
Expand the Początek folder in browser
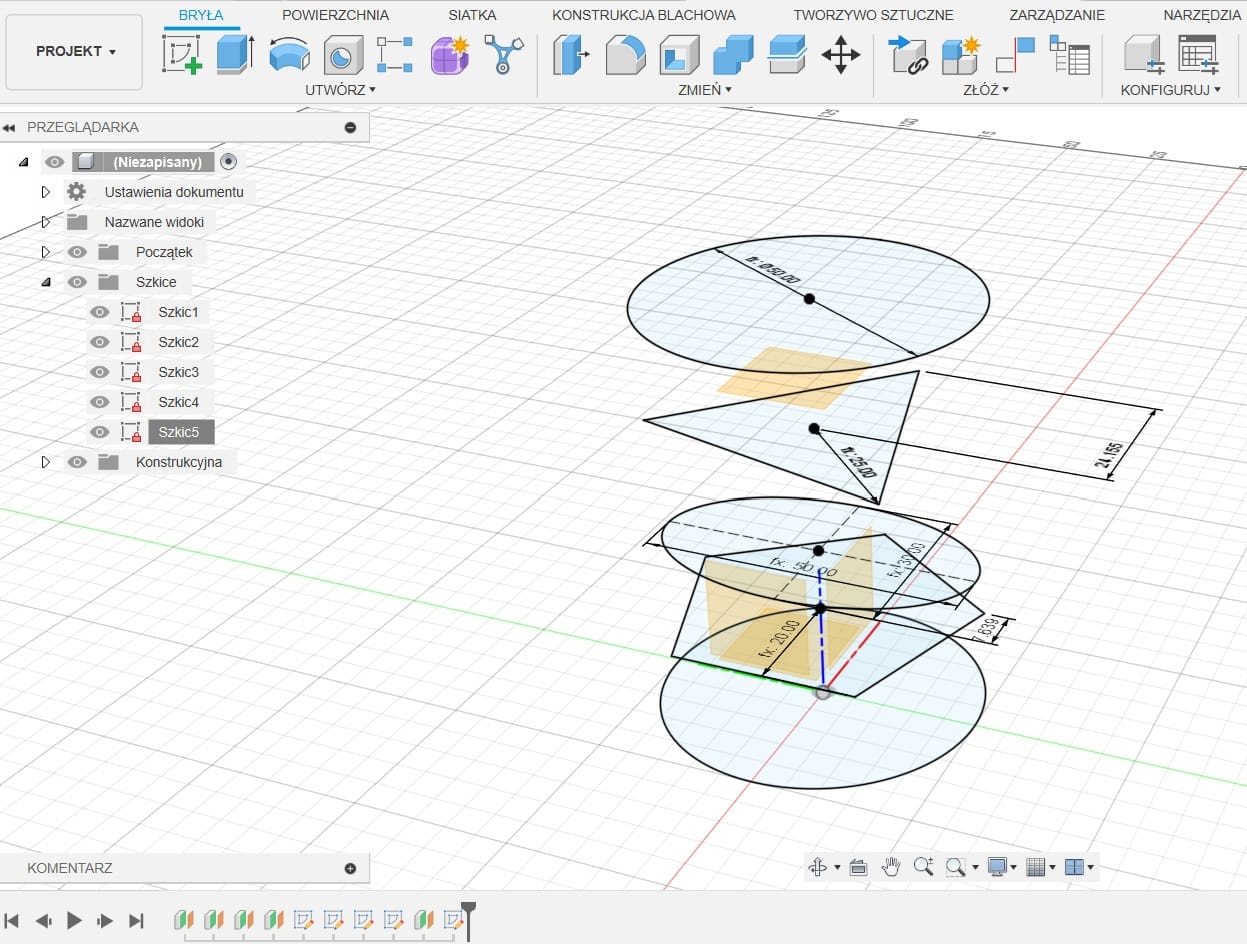[45, 252]
